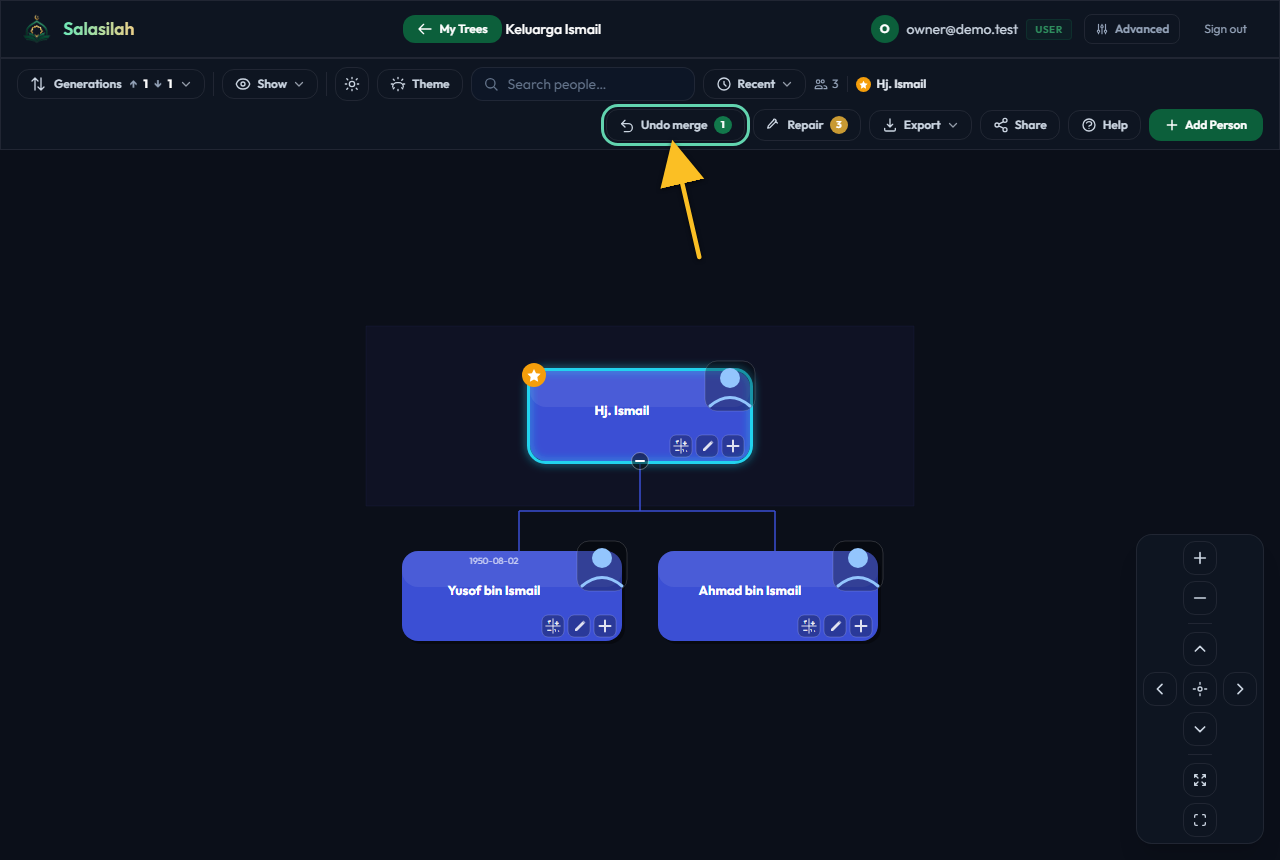Click Undo merge button
This screenshot has width=1280, height=860.
click(675, 125)
